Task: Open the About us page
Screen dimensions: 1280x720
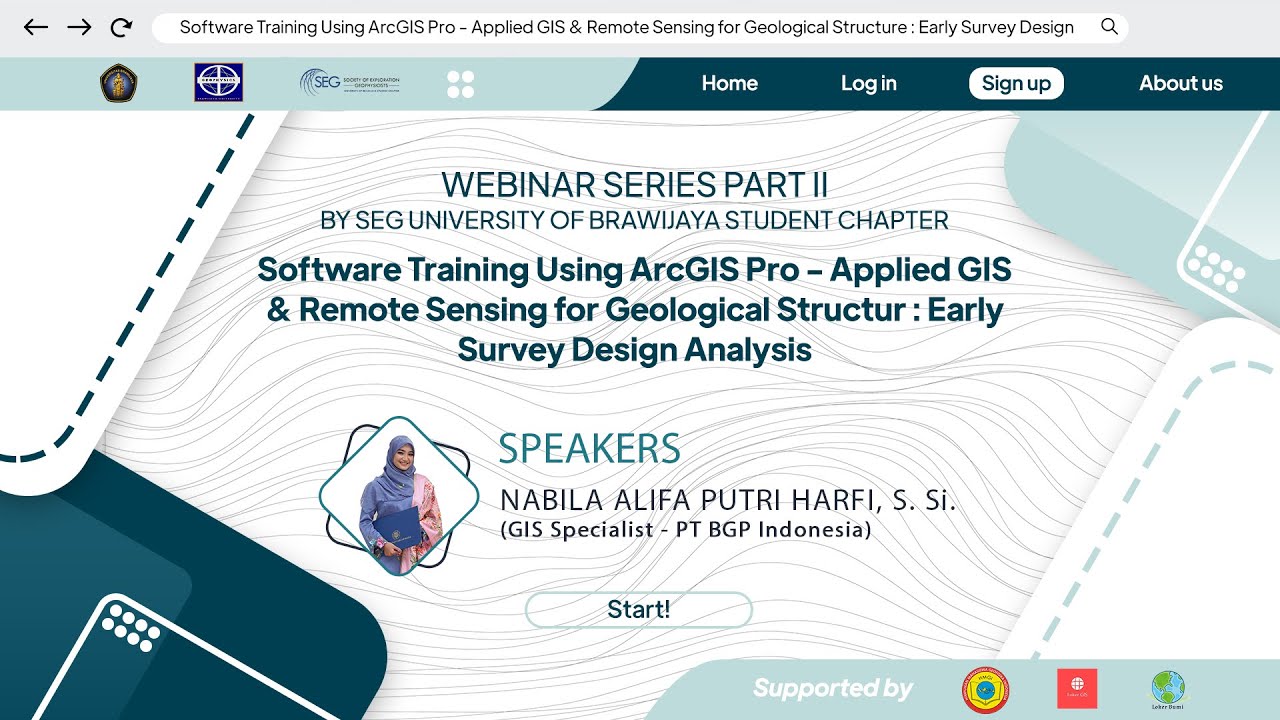Action: point(1181,83)
